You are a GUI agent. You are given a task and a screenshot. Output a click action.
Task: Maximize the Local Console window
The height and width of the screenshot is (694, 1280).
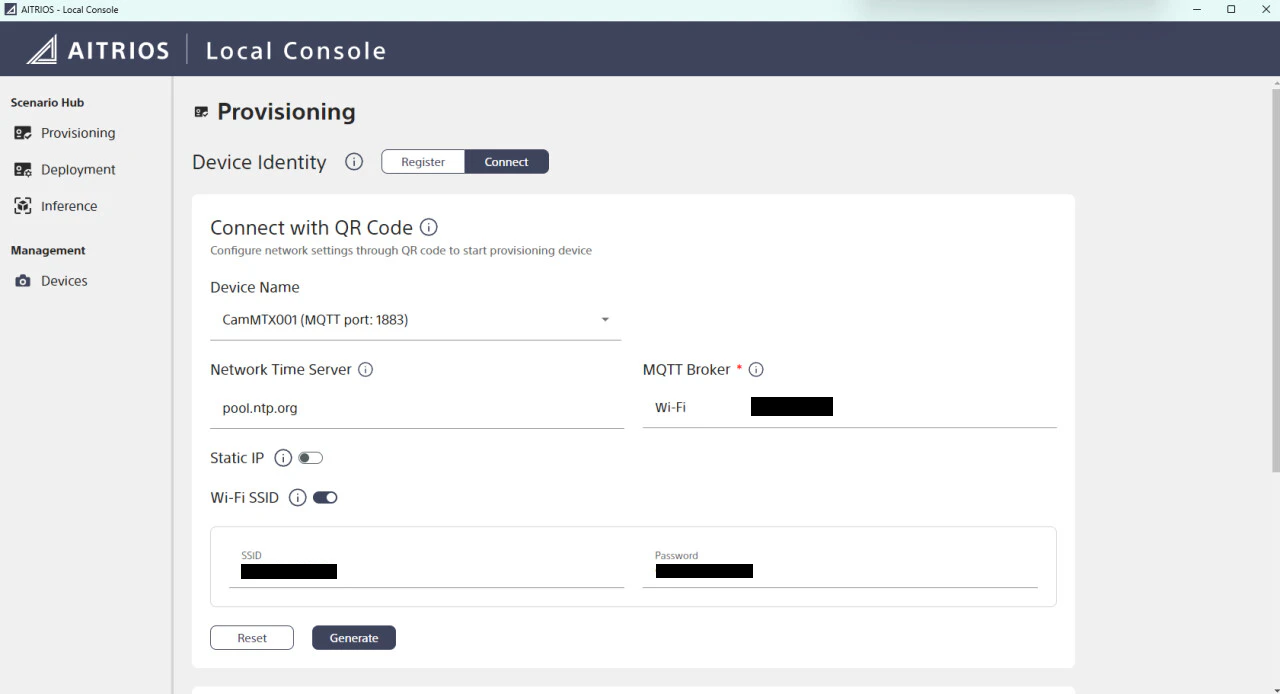[x=1231, y=9]
